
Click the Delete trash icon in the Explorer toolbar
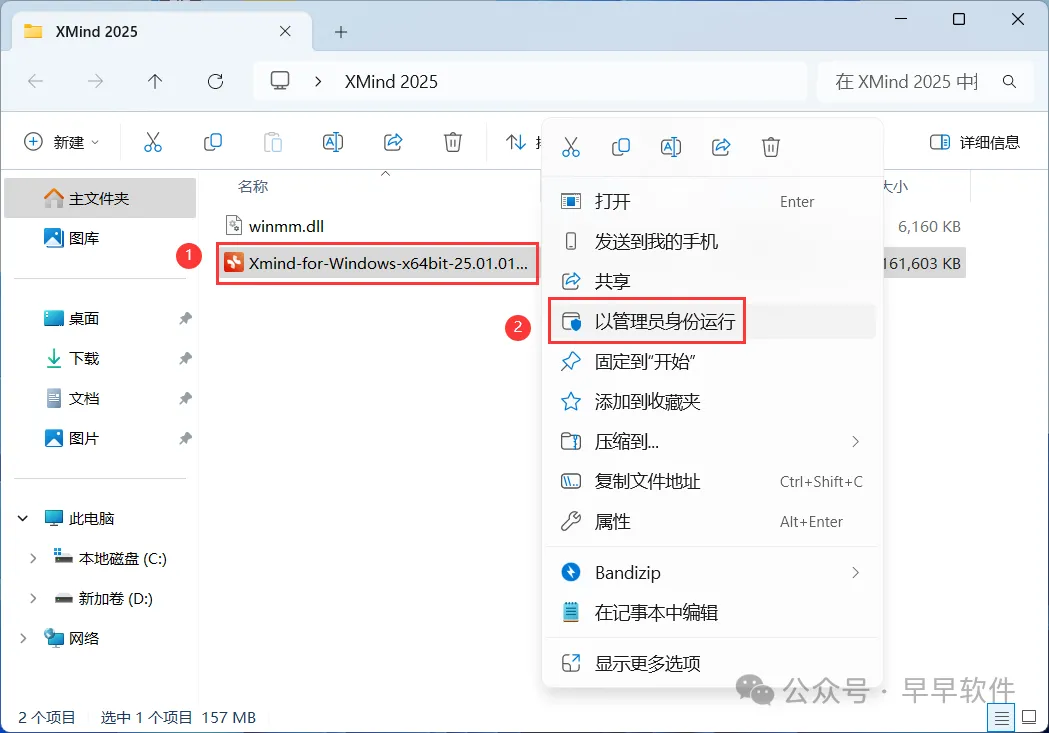(453, 142)
